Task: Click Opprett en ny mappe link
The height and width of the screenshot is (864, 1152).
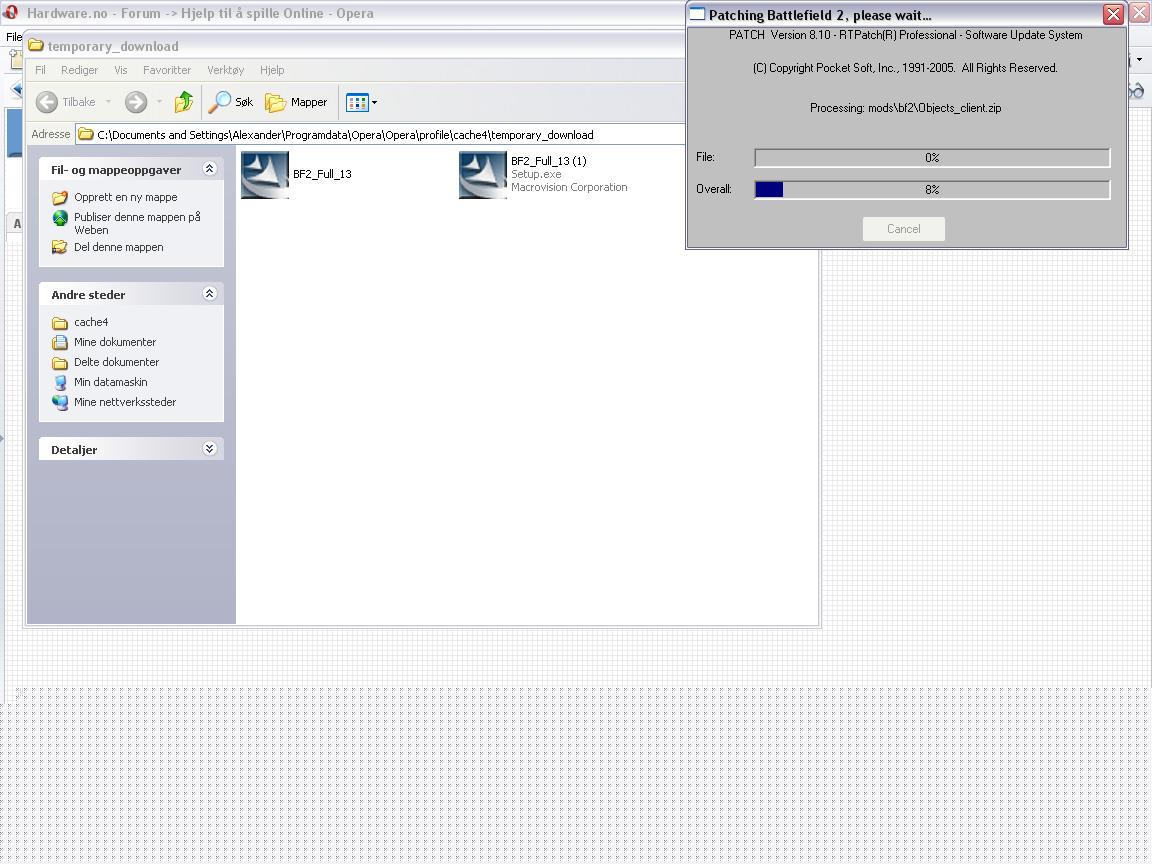Action: pos(126,197)
